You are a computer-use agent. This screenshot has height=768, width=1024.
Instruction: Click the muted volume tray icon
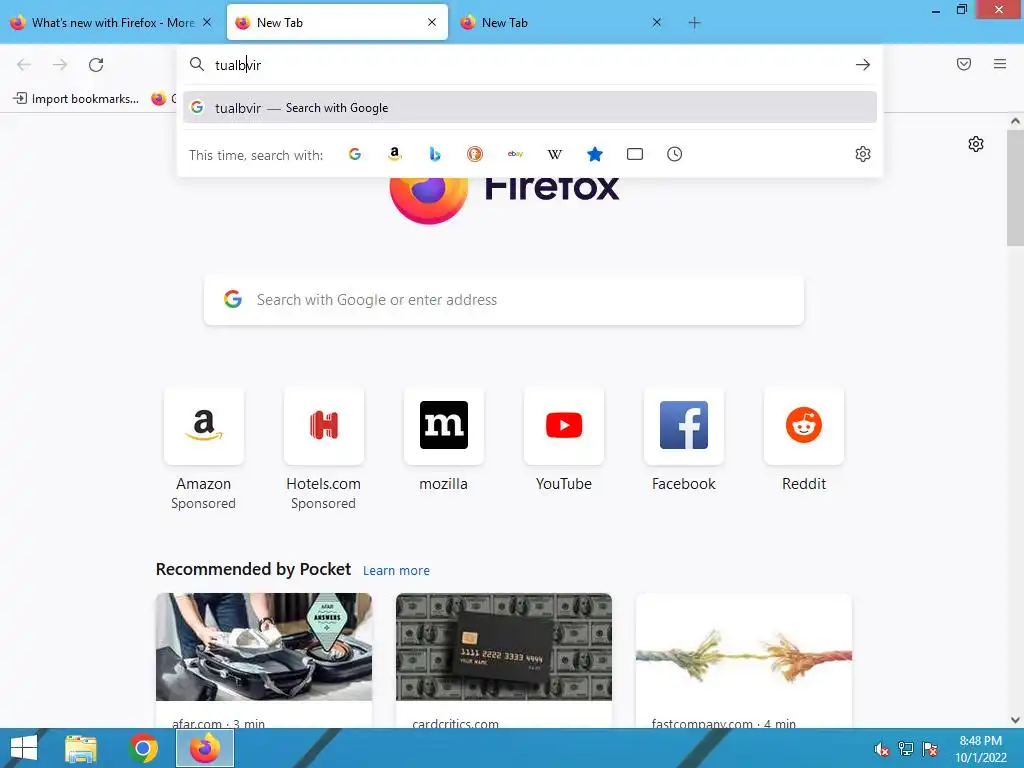click(x=882, y=749)
